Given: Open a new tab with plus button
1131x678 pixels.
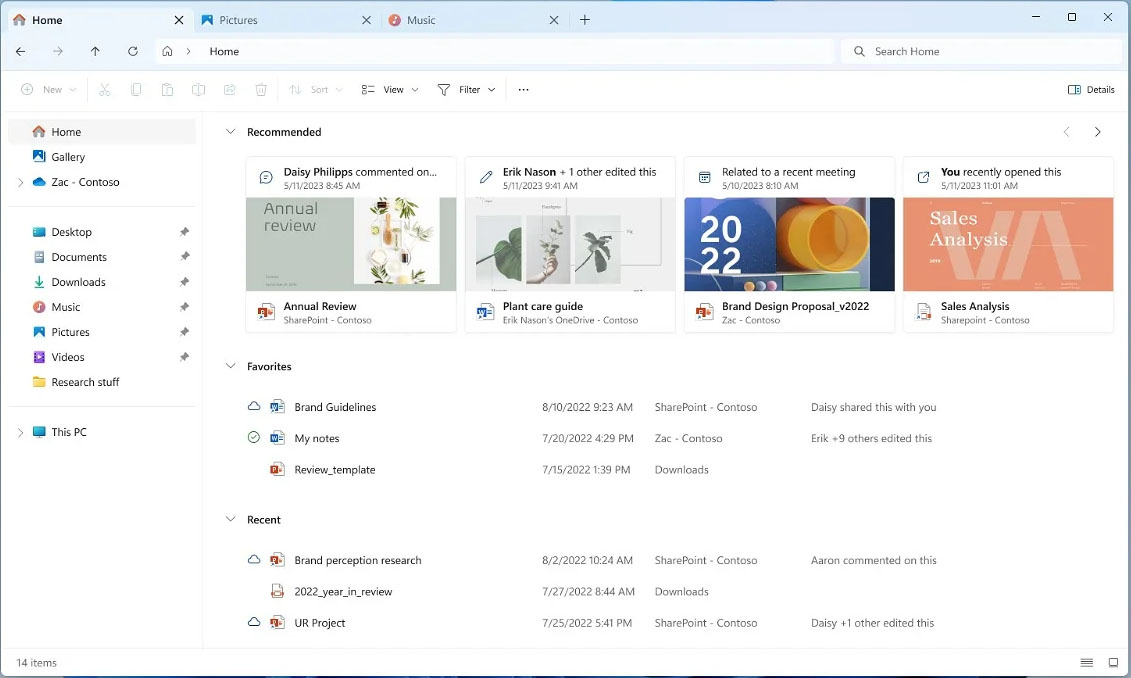Looking at the screenshot, I should 585,20.
